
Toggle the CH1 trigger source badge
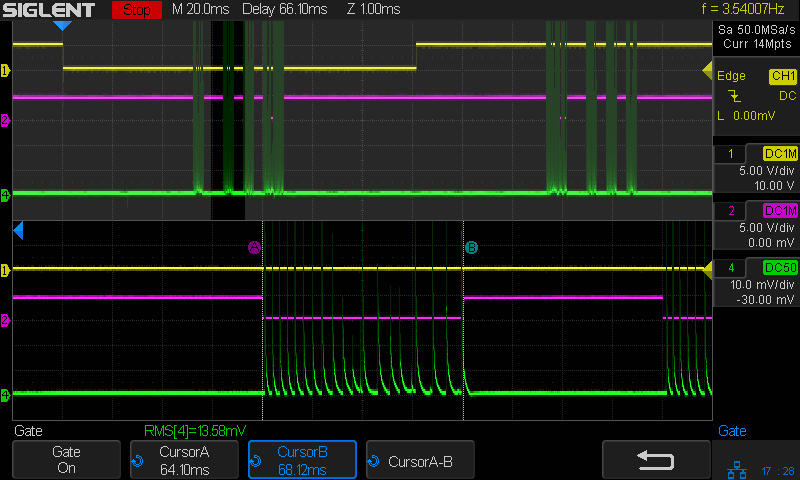click(782, 76)
